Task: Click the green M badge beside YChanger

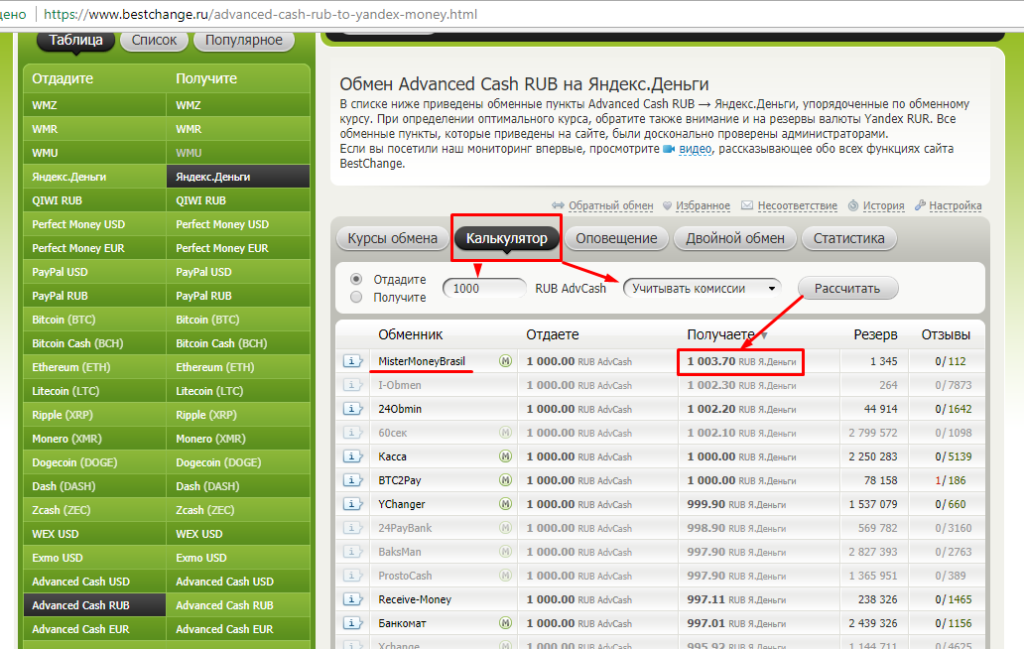Action: [505, 504]
